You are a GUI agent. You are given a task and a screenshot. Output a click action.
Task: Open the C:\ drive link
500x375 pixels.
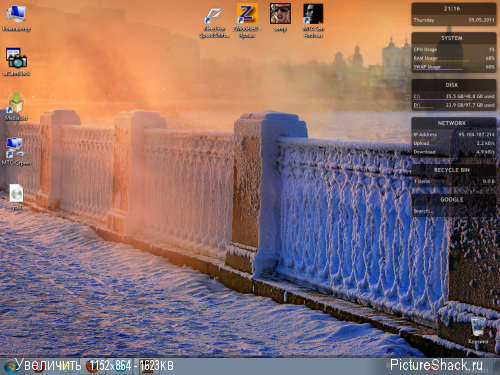(417, 96)
